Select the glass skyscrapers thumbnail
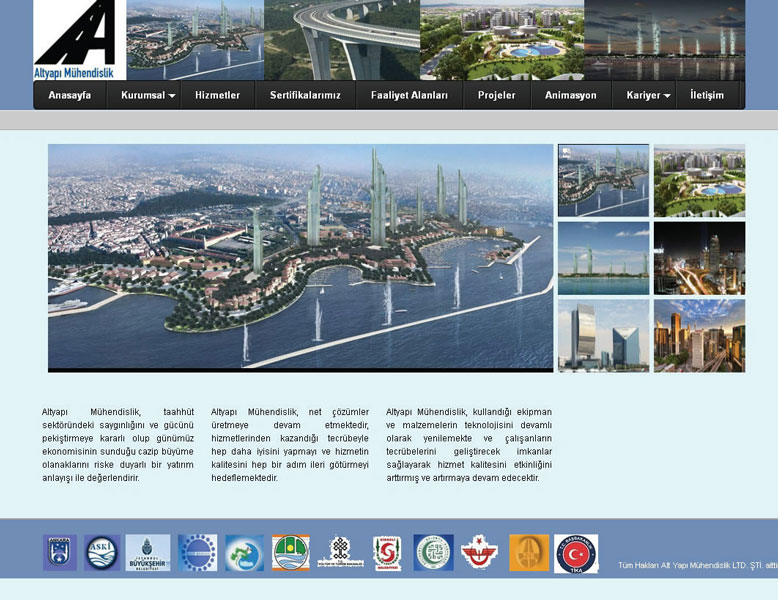Screen dimensions: 778x600 click(603, 335)
